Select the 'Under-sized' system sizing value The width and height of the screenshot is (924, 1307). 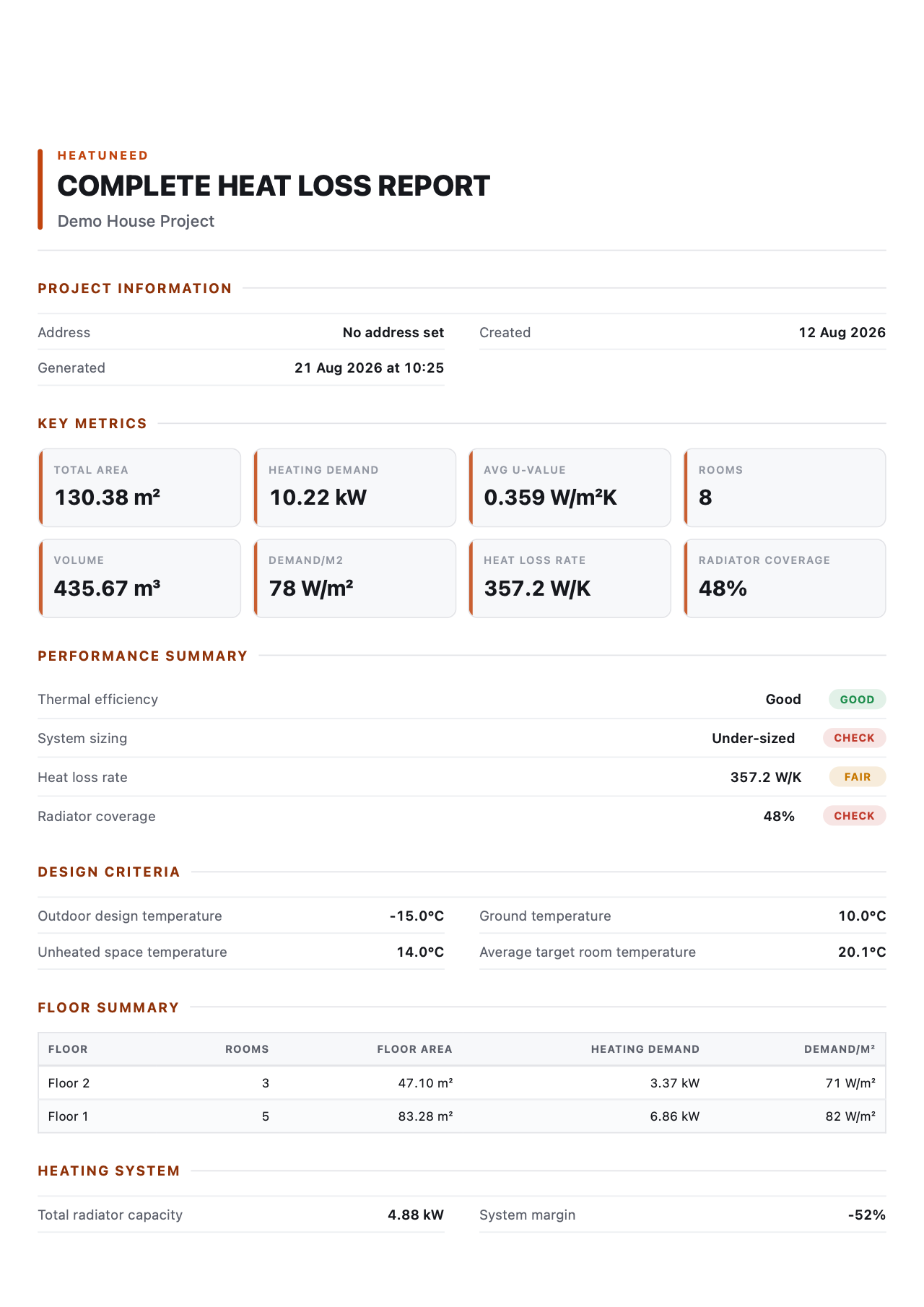[x=753, y=738]
